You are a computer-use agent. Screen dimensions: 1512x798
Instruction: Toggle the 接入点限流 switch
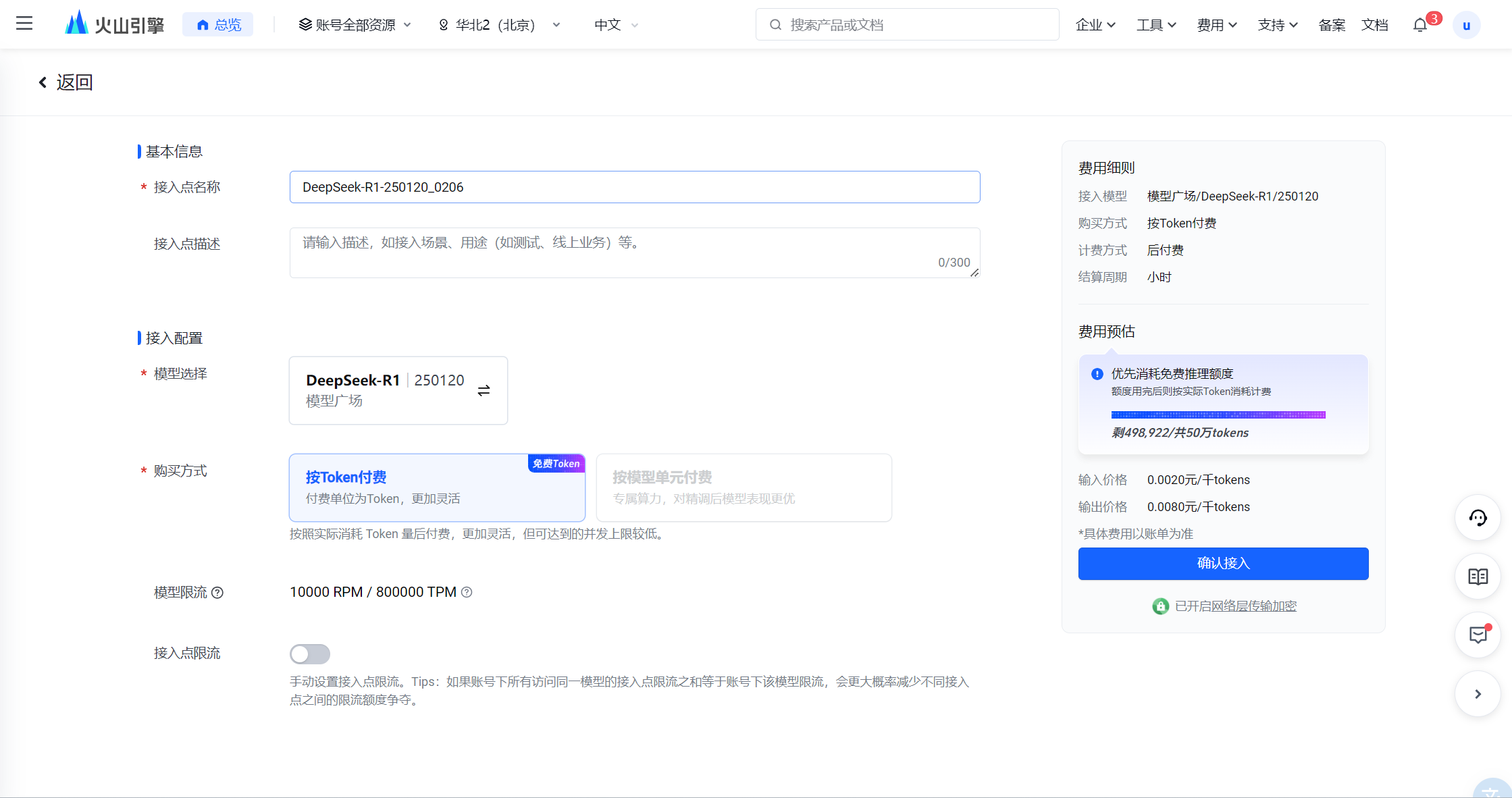[x=310, y=654]
